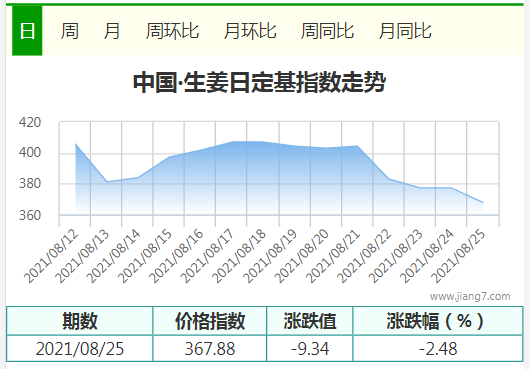This screenshot has height=369, width=530.
Task: Select the 日 daily tab
Action: pos(27,31)
